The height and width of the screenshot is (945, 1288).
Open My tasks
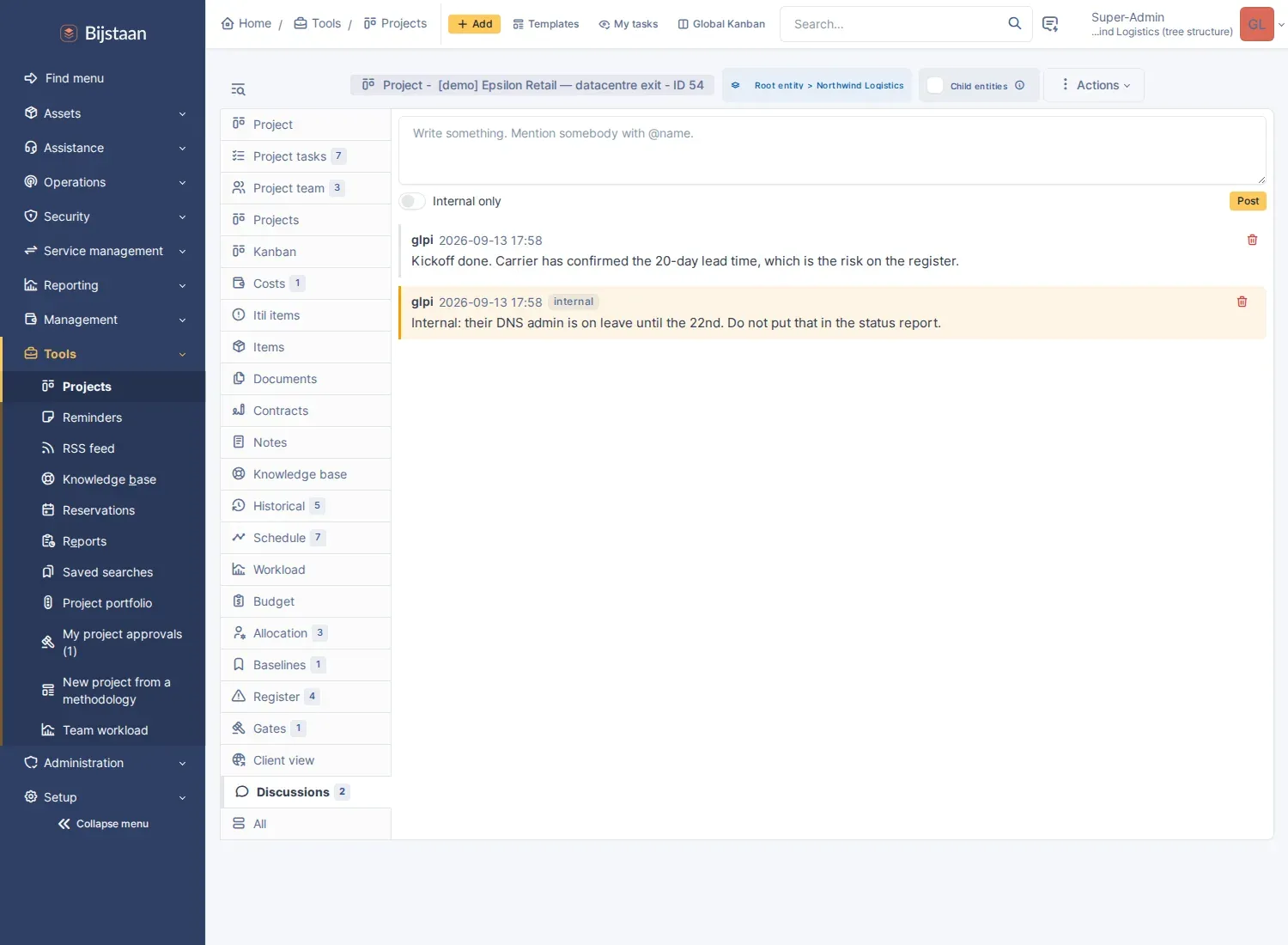[x=629, y=24]
